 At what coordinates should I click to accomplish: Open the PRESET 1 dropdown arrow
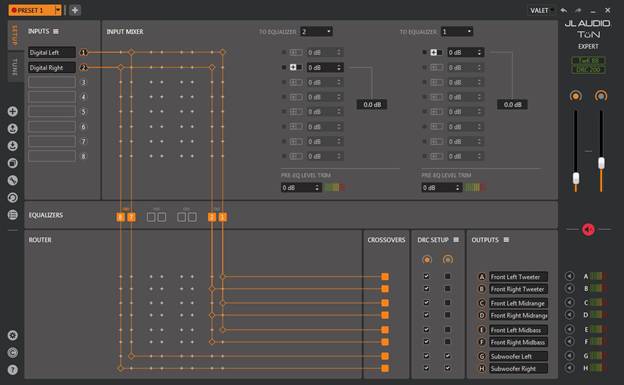coord(58,10)
